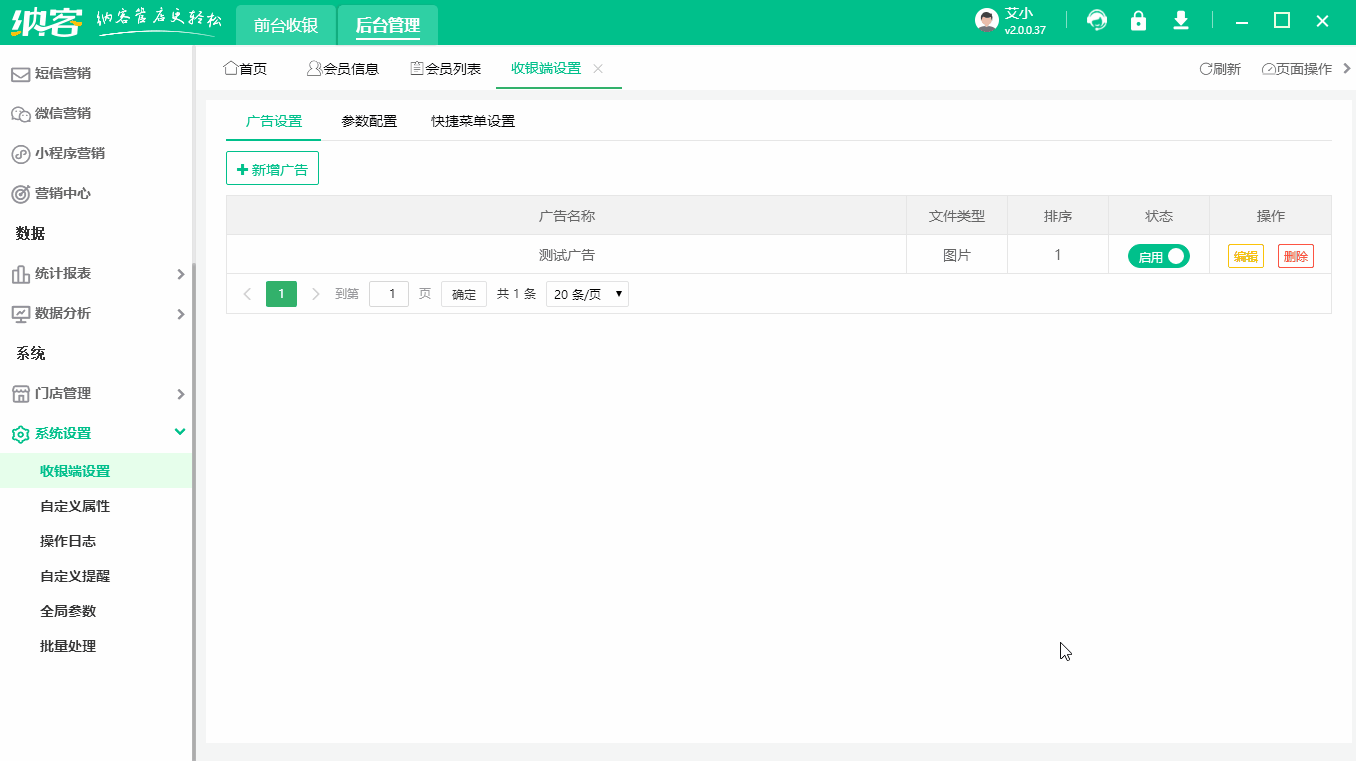Click the 新增广告 add advertisement button
The image size is (1356, 761).
[272, 167]
